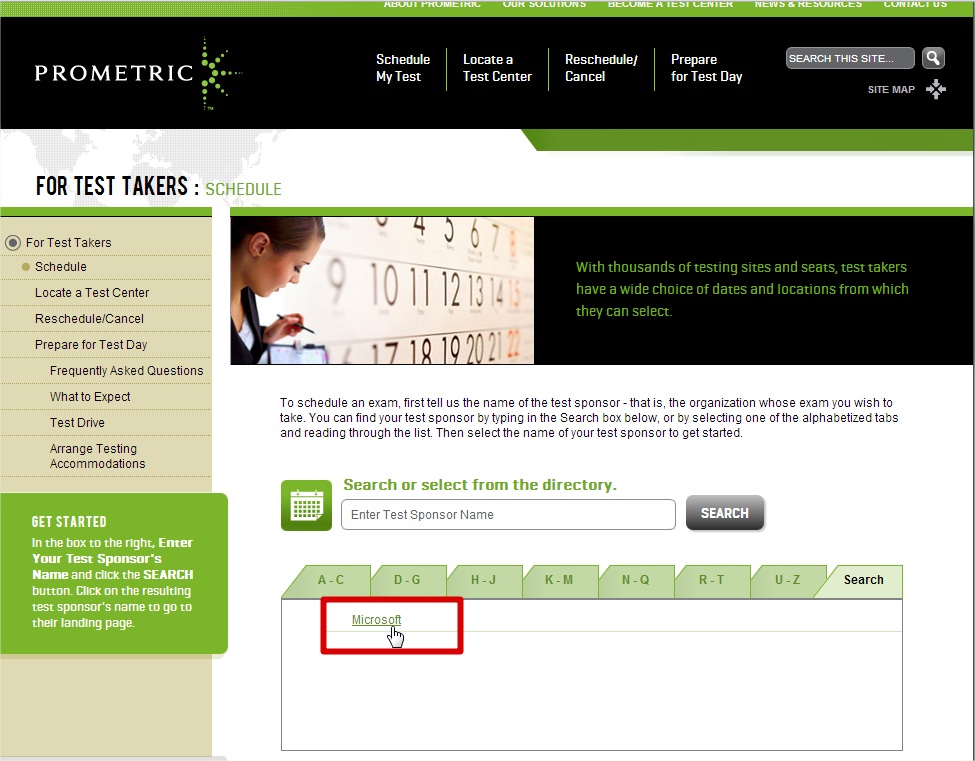Image resolution: width=975 pixels, height=761 pixels.
Task: Select the For Test Takers radio bullet
Action: click(13, 242)
